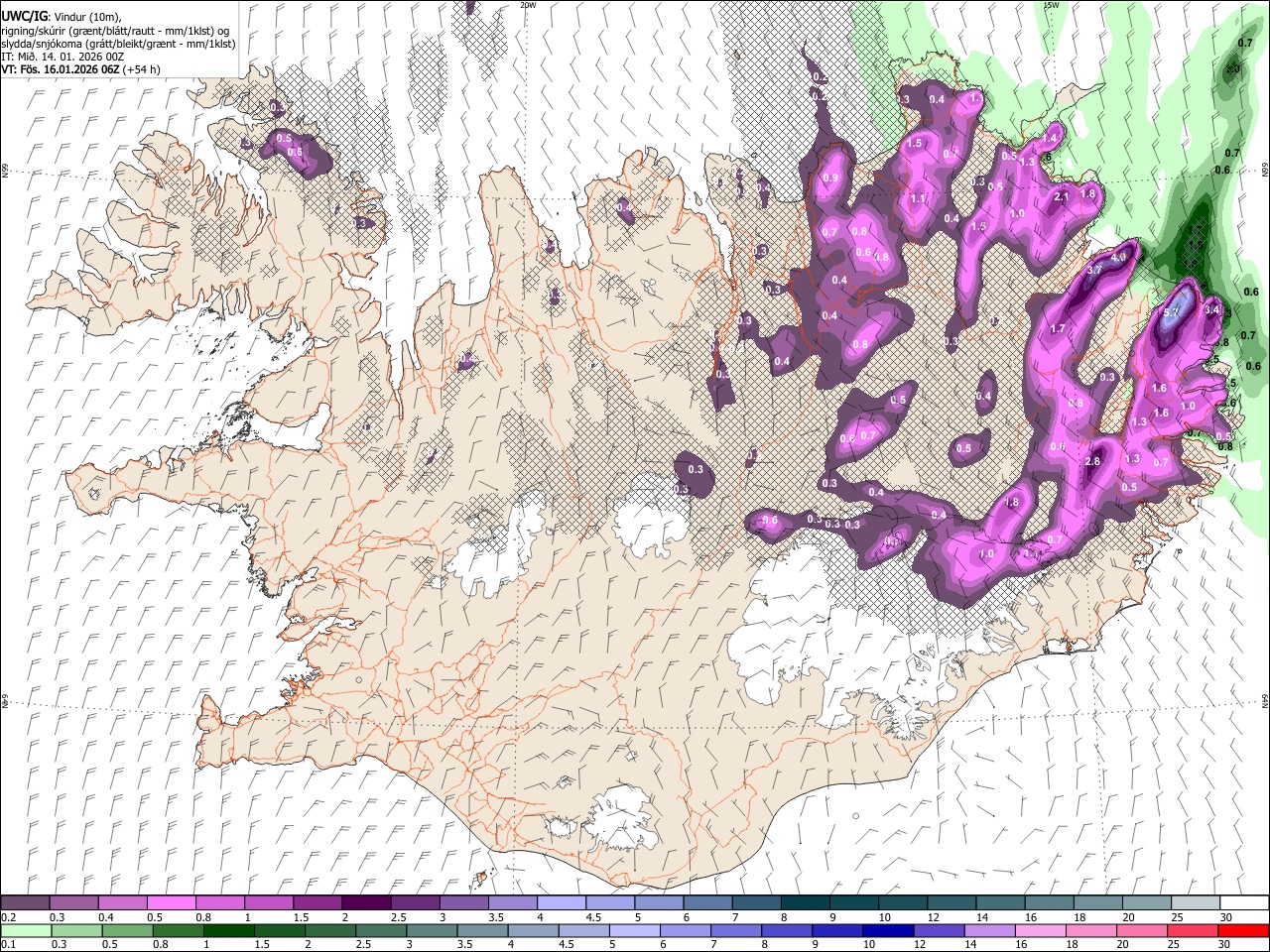Viewport: 1270px width, 952px height.
Task: Select the 'slydda/snjókoma' legend description line
Action: pyautogui.click(x=117, y=44)
